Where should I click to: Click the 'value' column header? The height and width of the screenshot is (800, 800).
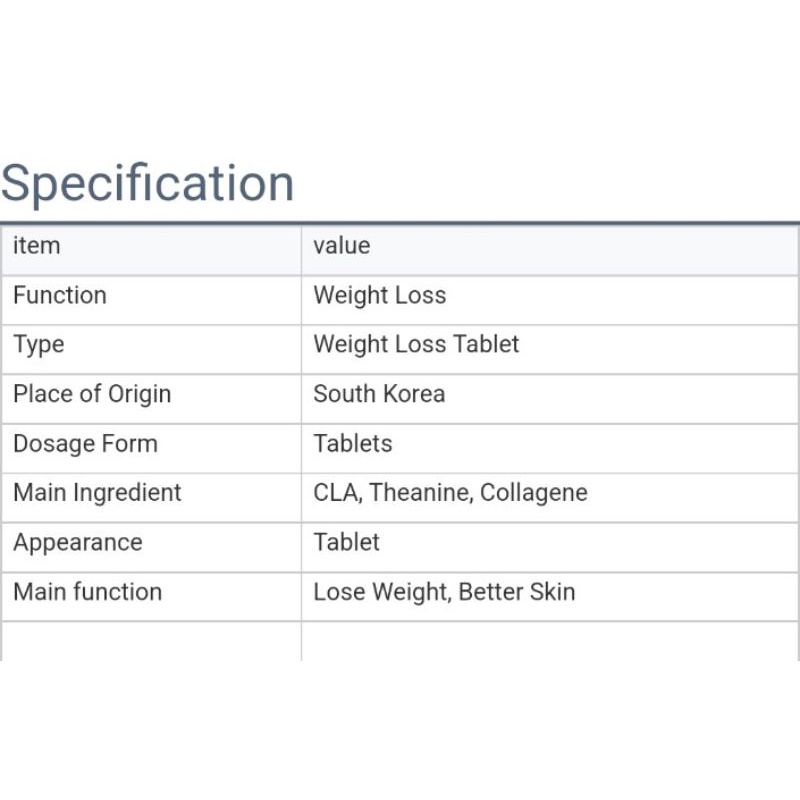click(341, 246)
